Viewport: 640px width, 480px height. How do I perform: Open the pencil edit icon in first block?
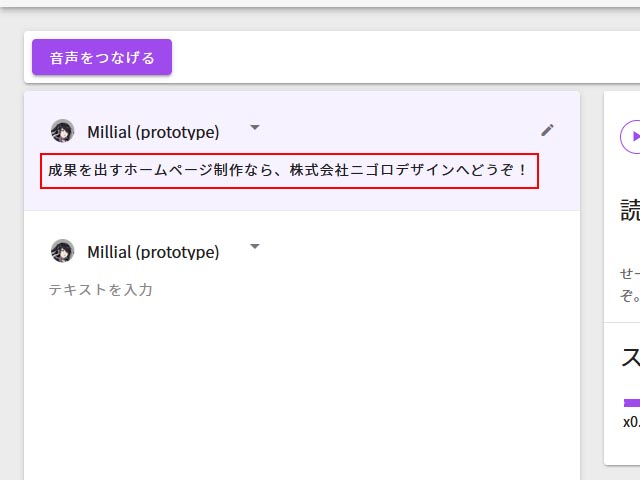click(x=547, y=130)
